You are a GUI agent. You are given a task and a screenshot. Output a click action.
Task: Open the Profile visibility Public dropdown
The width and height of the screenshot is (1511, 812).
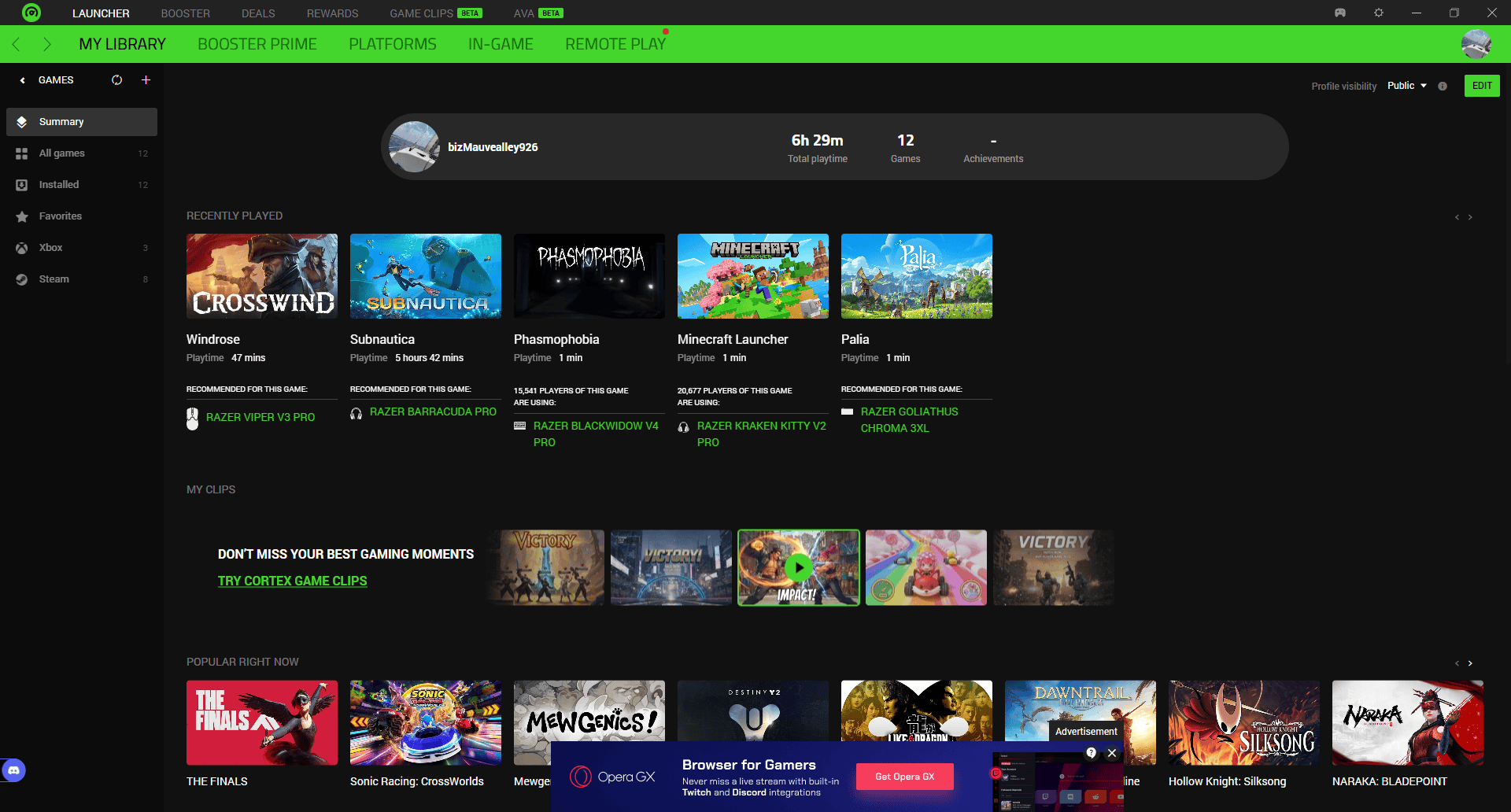[x=1406, y=86]
